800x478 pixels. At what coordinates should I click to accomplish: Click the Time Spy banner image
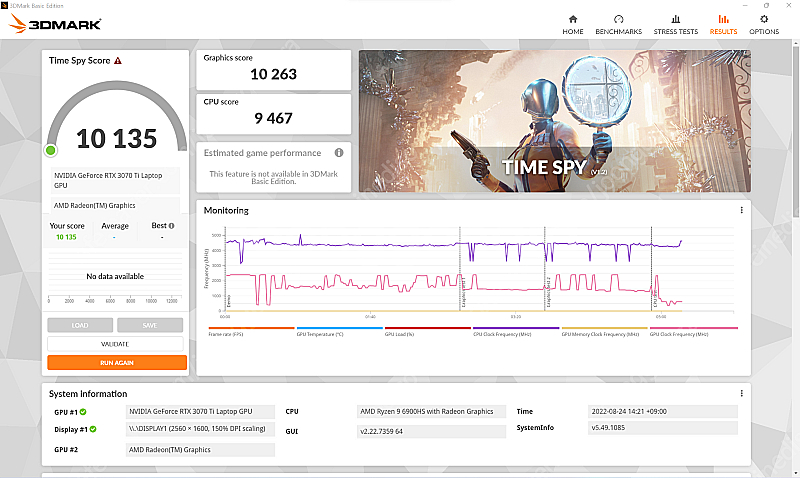[x=555, y=121]
